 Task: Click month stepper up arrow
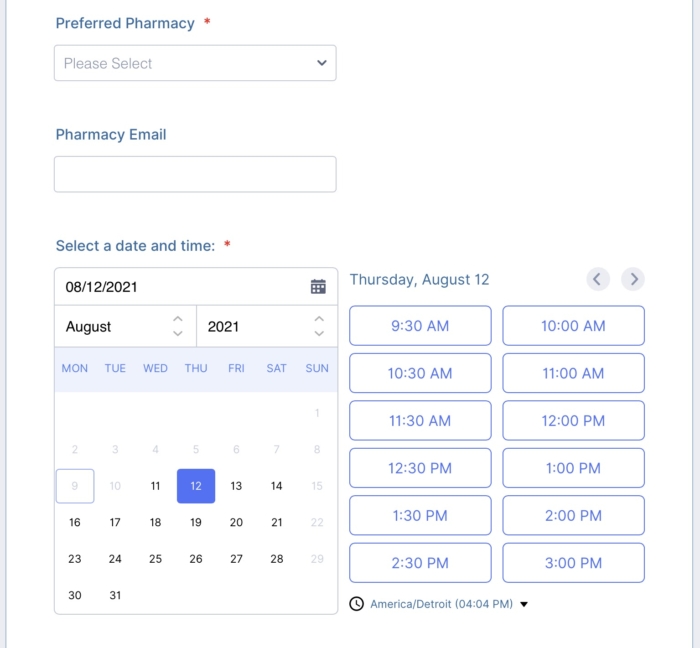tap(178, 319)
